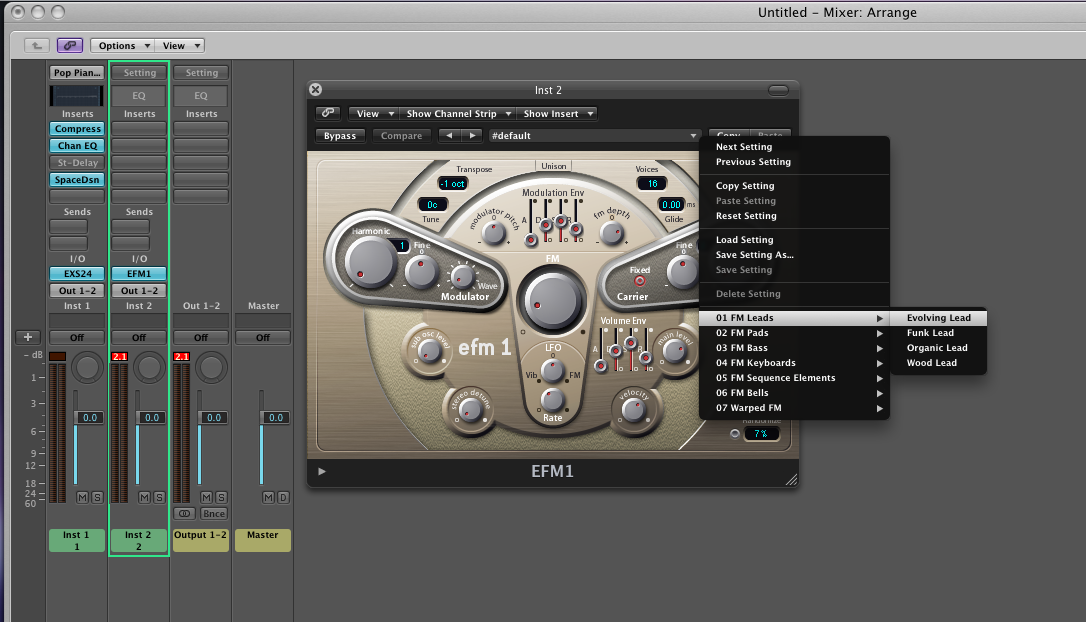Screen dimensions: 1086x622
Task: Click the link icon in Inst 2 plugin window
Action: [x=328, y=113]
